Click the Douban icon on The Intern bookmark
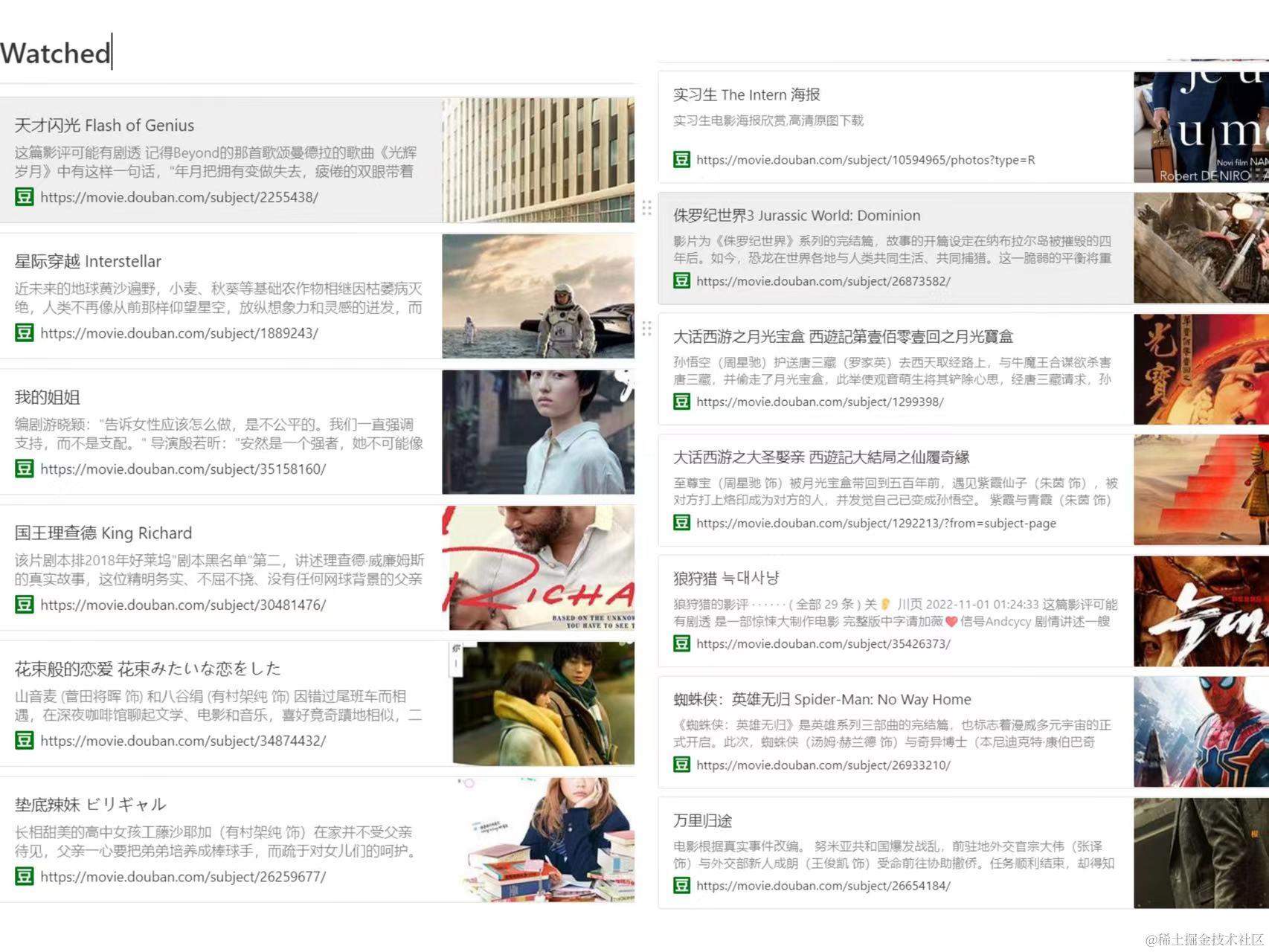The width and height of the screenshot is (1269, 952). click(x=681, y=159)
